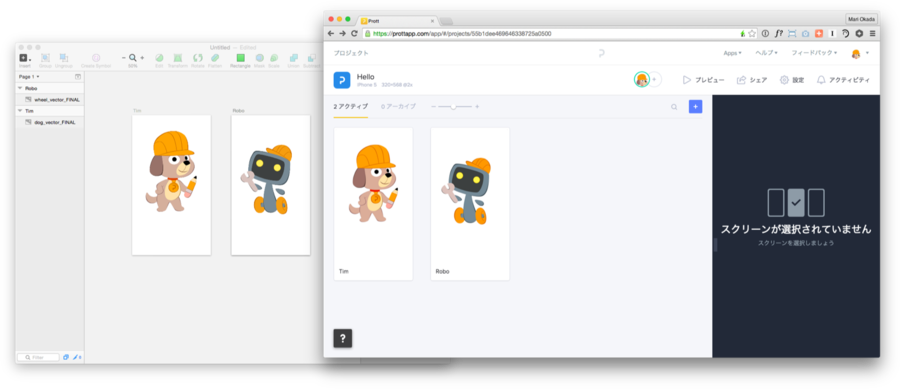Click the blue plus add-screen button
Viewport: 900px width, 389px height.
tap(695, 106)
